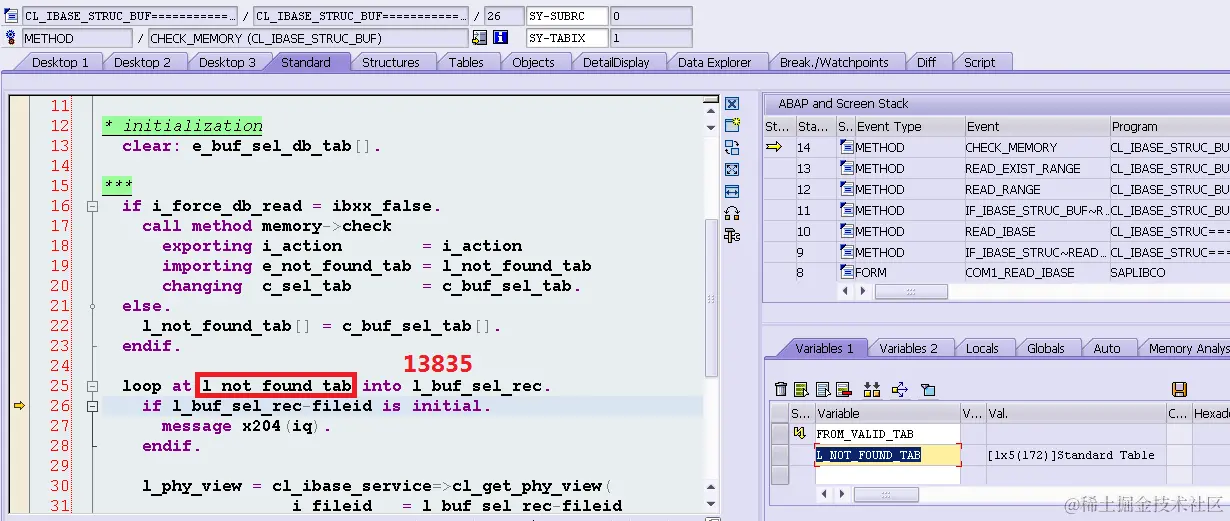The width and height of the screenshot is (1230, 521).
Task: Open the Locals variables tab
Action: [982, 348]
